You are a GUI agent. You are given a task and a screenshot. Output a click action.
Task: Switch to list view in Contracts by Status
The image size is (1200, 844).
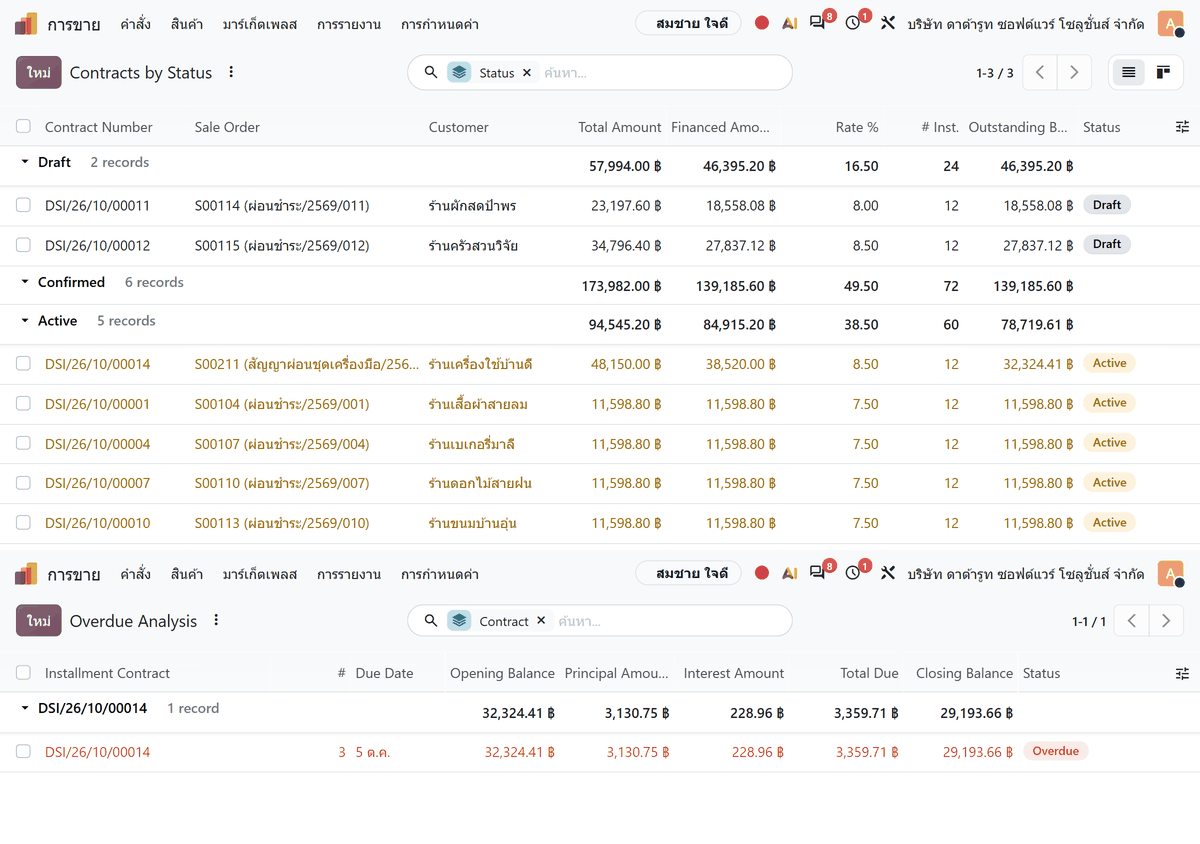pyautogui.click(x=1129, y=72)
